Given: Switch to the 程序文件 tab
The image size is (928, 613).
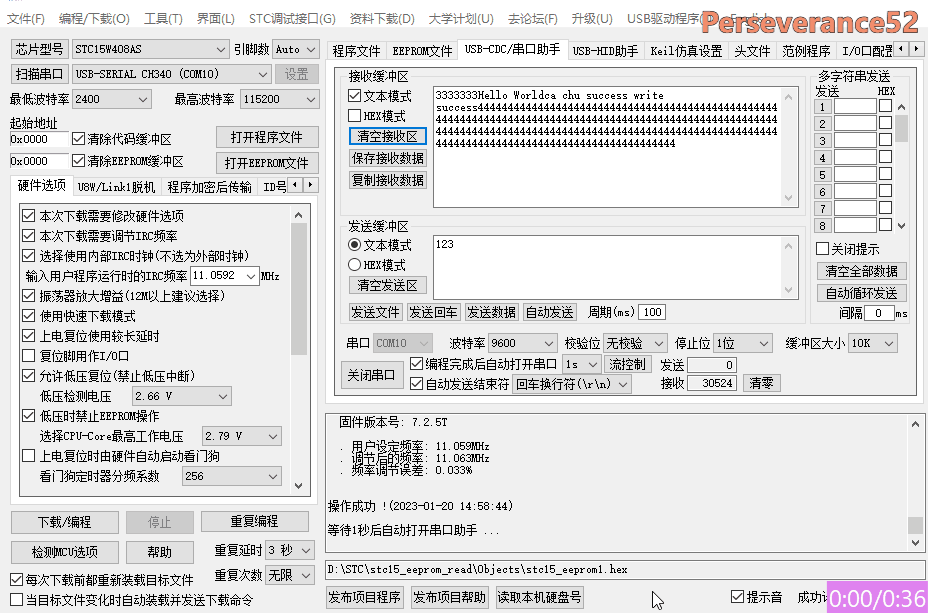Looking at the screenshot, I should click(356, 51).
